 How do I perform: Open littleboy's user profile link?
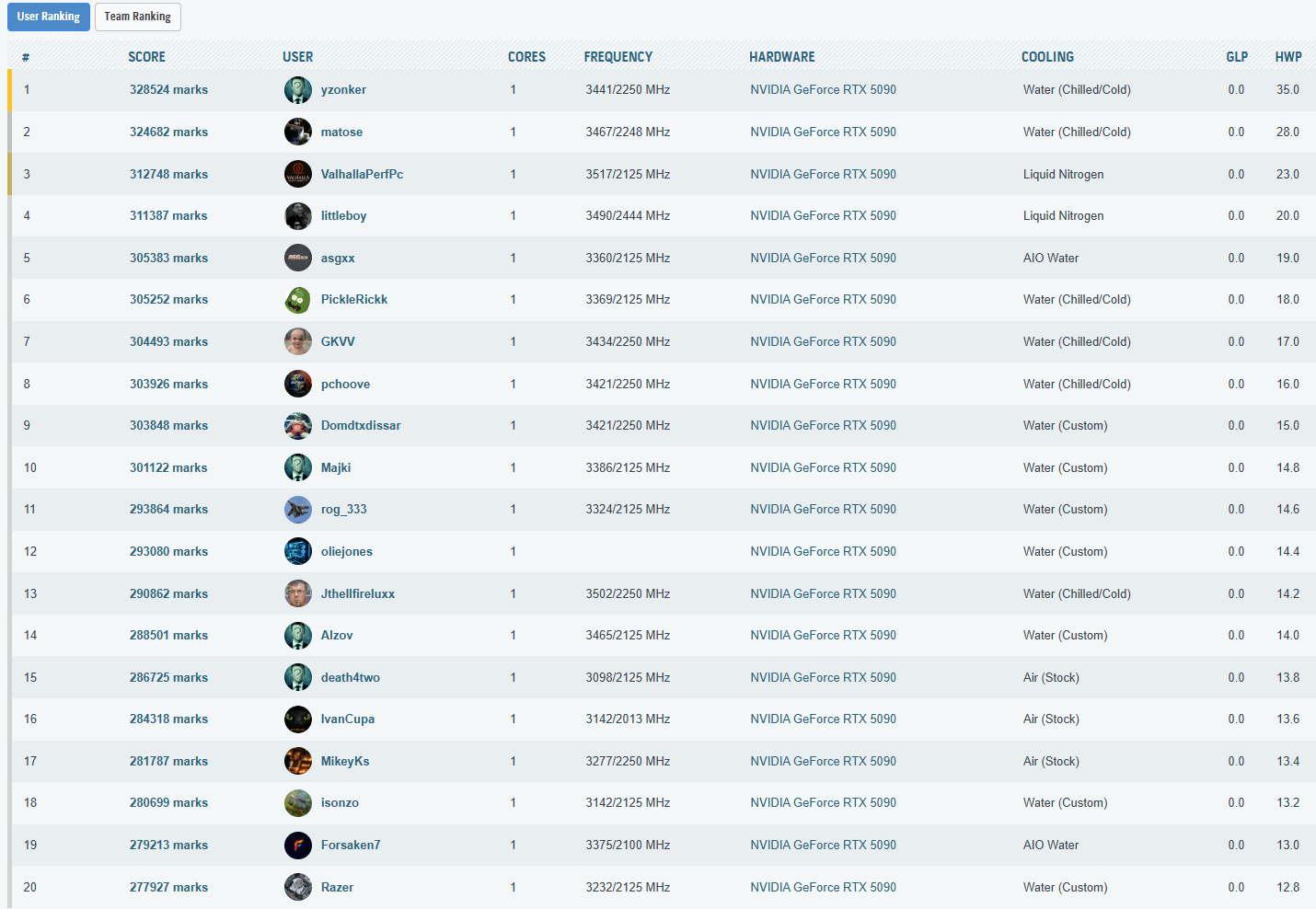343,216
